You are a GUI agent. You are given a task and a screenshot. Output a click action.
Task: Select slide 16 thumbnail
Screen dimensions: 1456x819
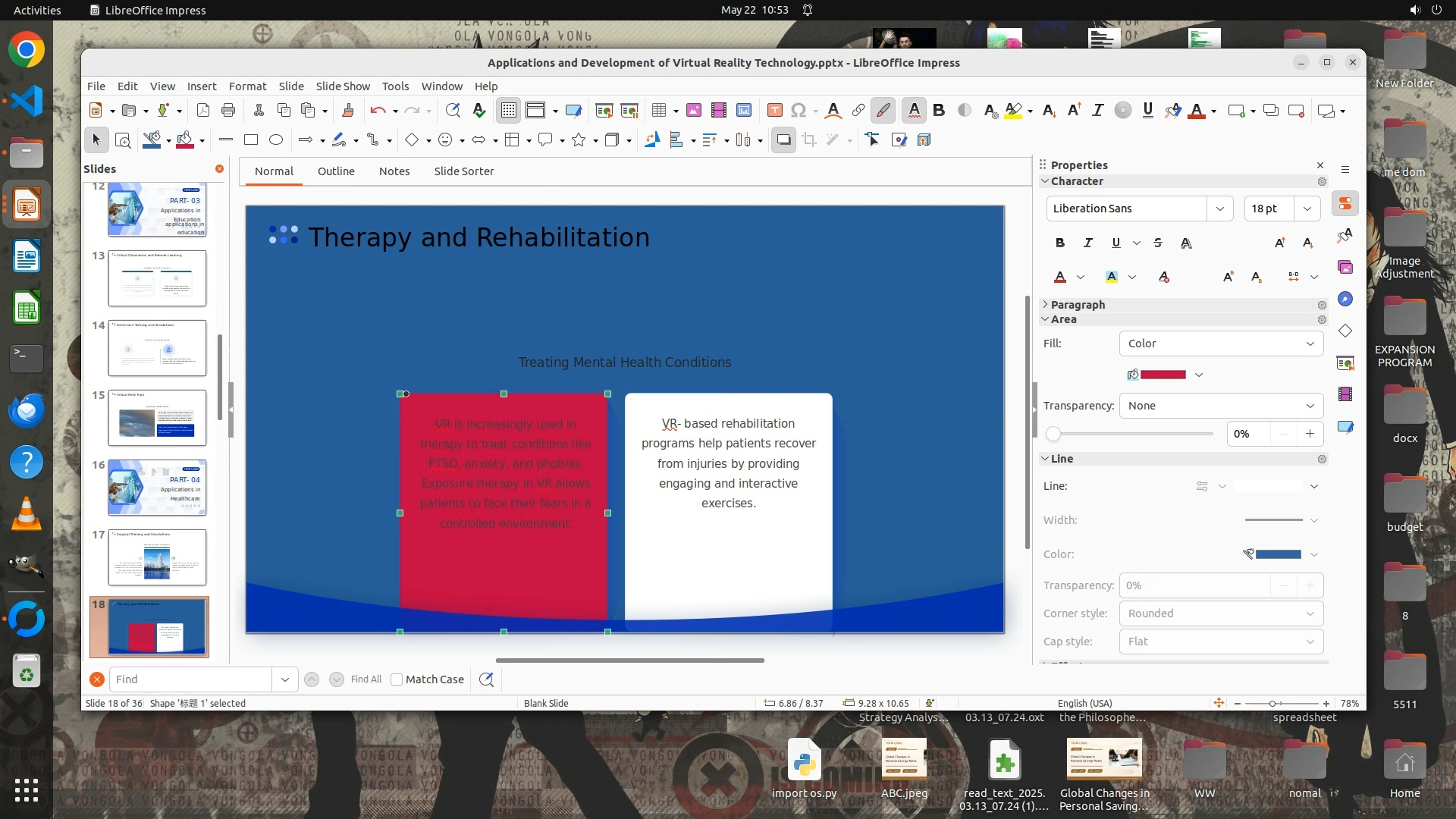157,488
